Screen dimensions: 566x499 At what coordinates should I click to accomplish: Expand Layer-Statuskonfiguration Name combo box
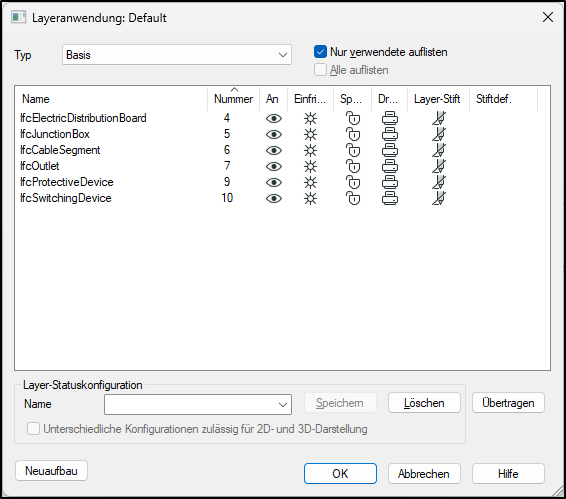198,404
